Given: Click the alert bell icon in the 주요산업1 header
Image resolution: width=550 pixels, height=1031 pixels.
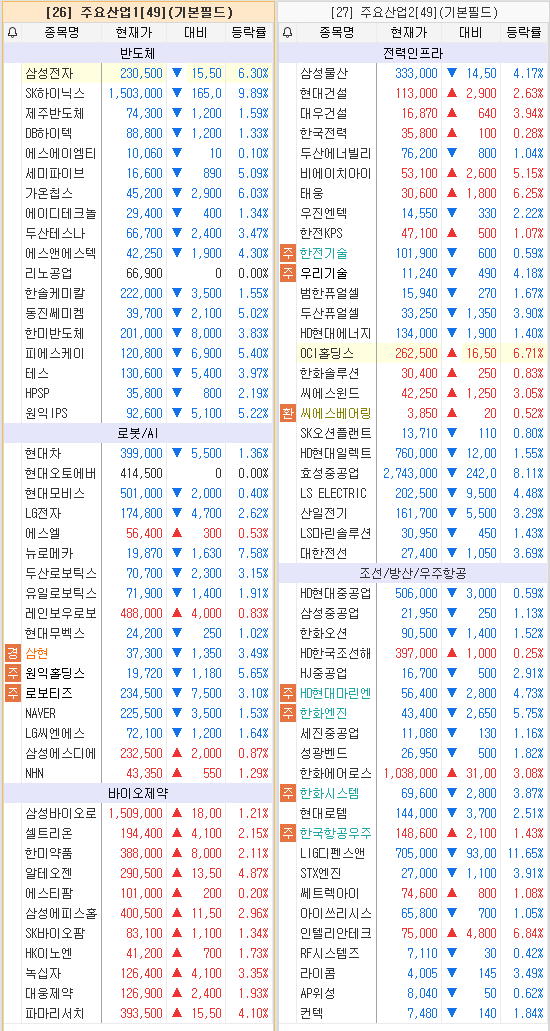Looking at the screenshot, I should click(x=12, y=33).
